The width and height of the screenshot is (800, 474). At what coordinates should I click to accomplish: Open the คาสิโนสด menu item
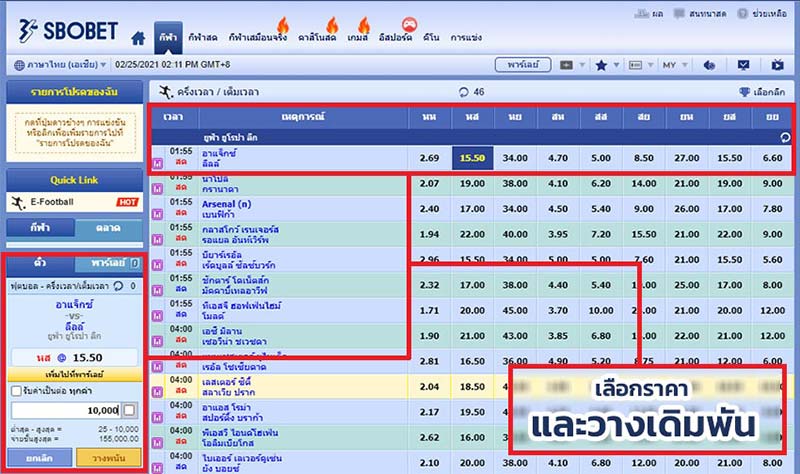(317, 37)
